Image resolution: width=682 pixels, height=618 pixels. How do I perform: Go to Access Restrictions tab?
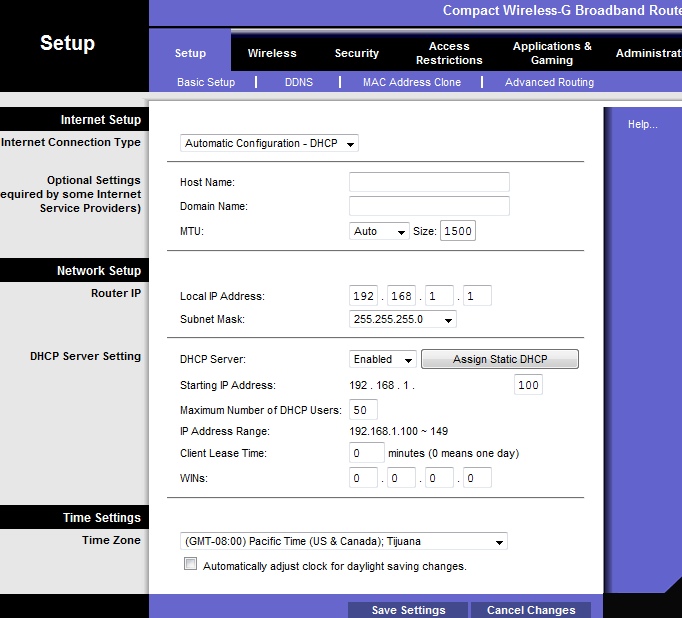coord(449,53)
